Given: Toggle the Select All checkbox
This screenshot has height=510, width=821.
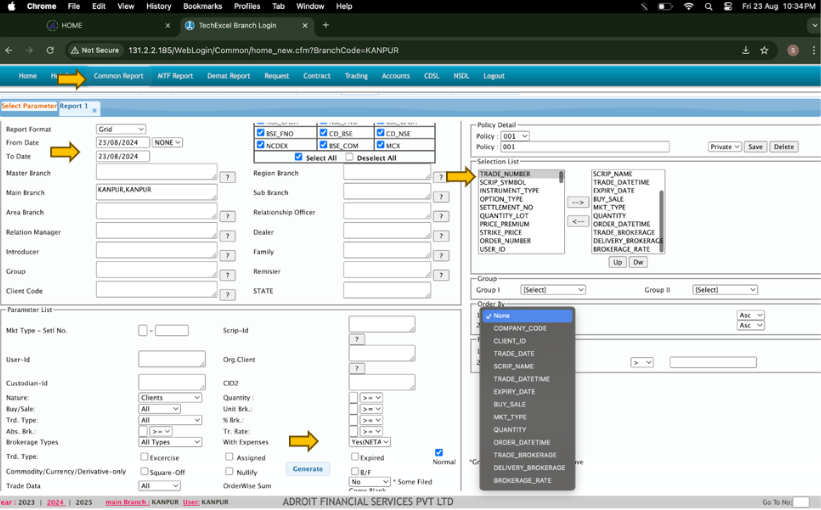Looking at the screenshot, I should (299, 157).
